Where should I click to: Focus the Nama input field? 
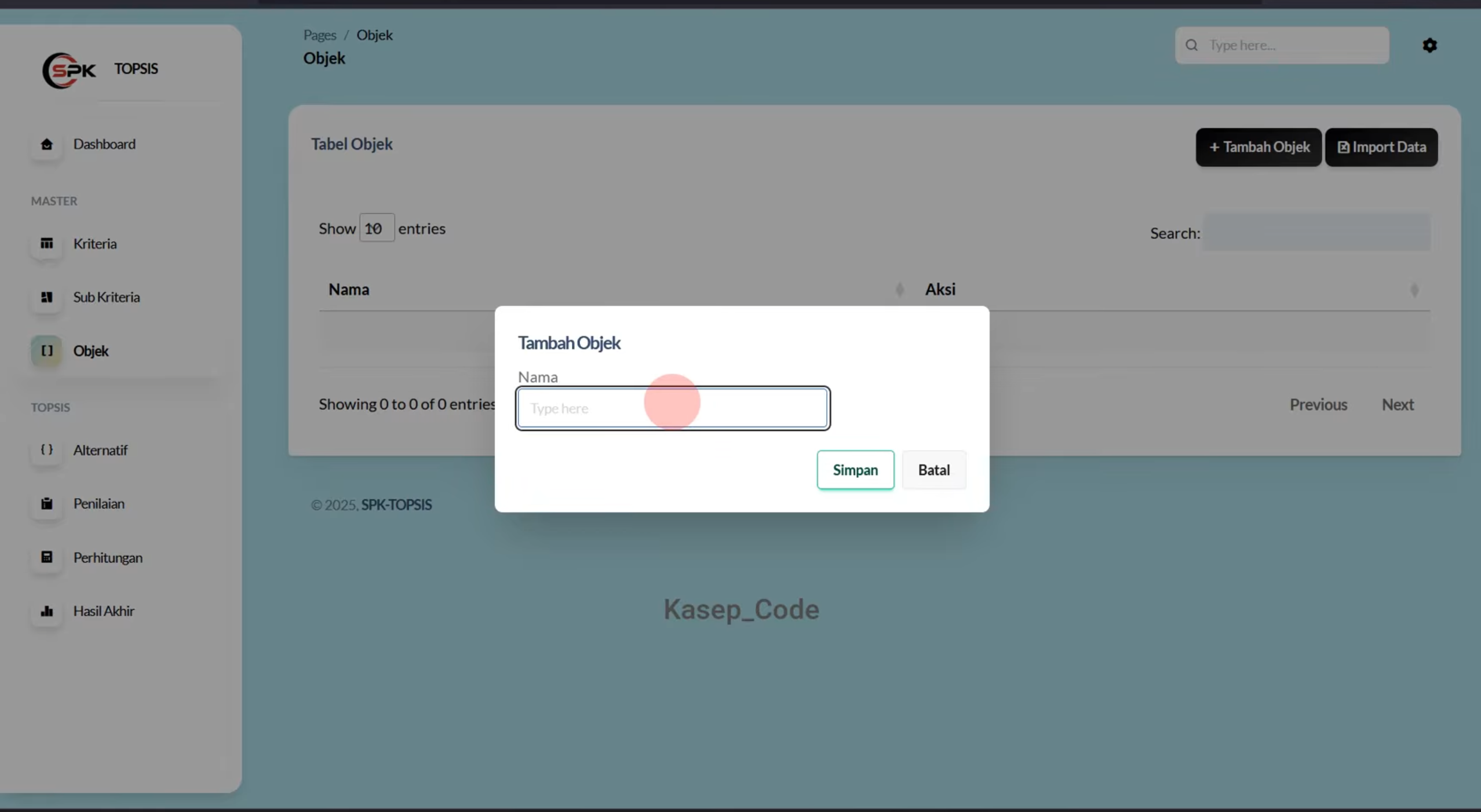coord(672,408)
